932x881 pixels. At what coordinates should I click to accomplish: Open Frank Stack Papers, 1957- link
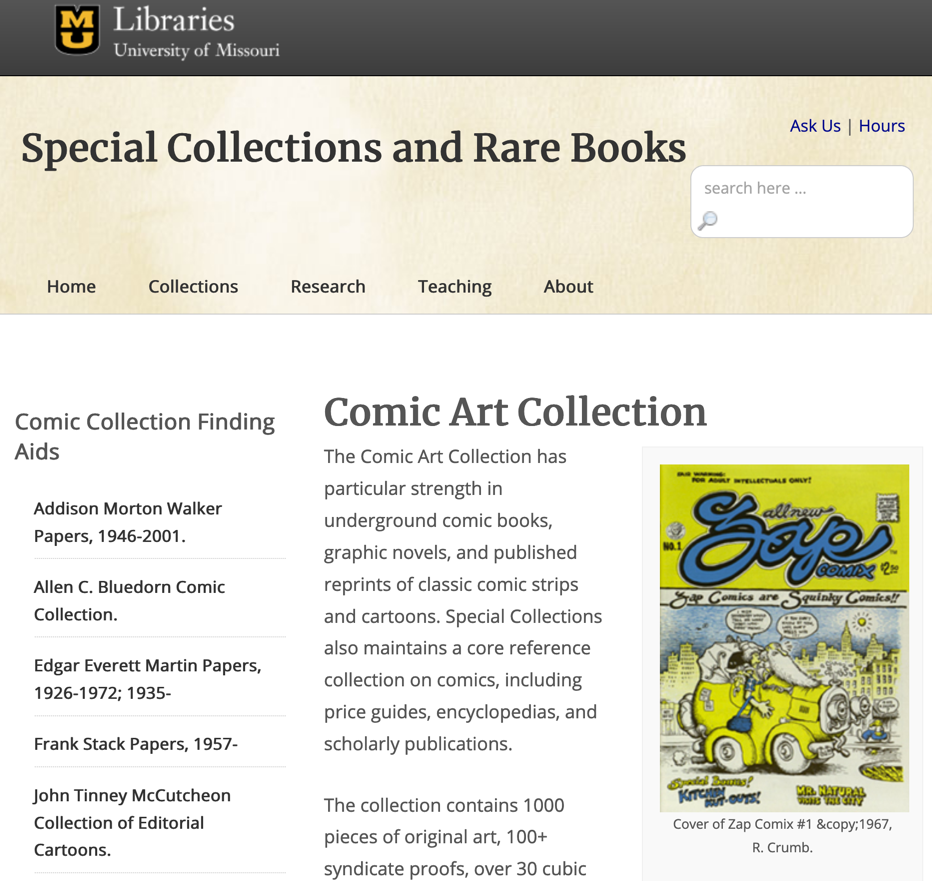tap(136, 744)
